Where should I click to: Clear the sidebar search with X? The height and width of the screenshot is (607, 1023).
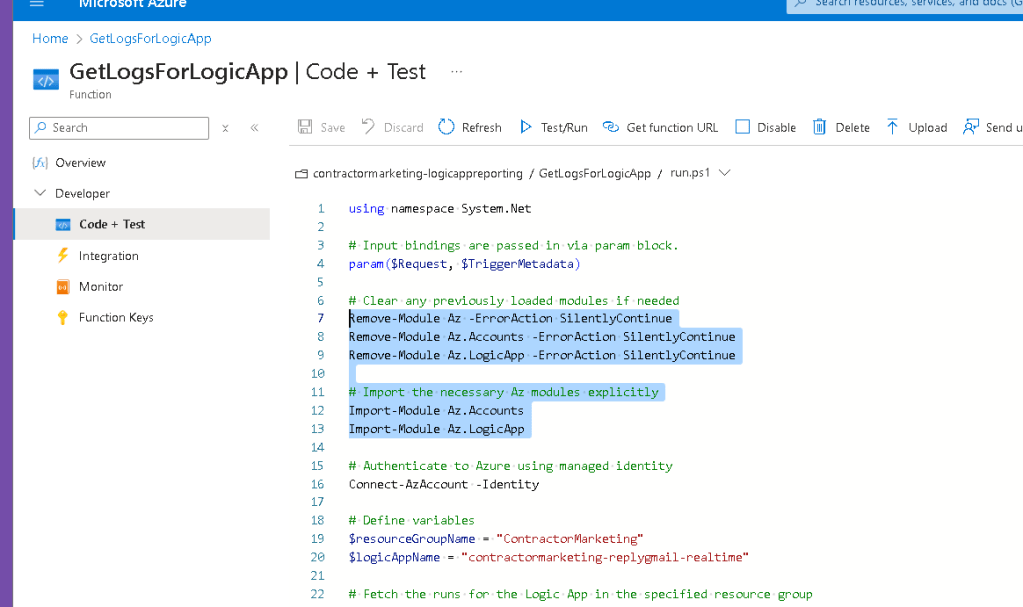(x=225, y=129)
